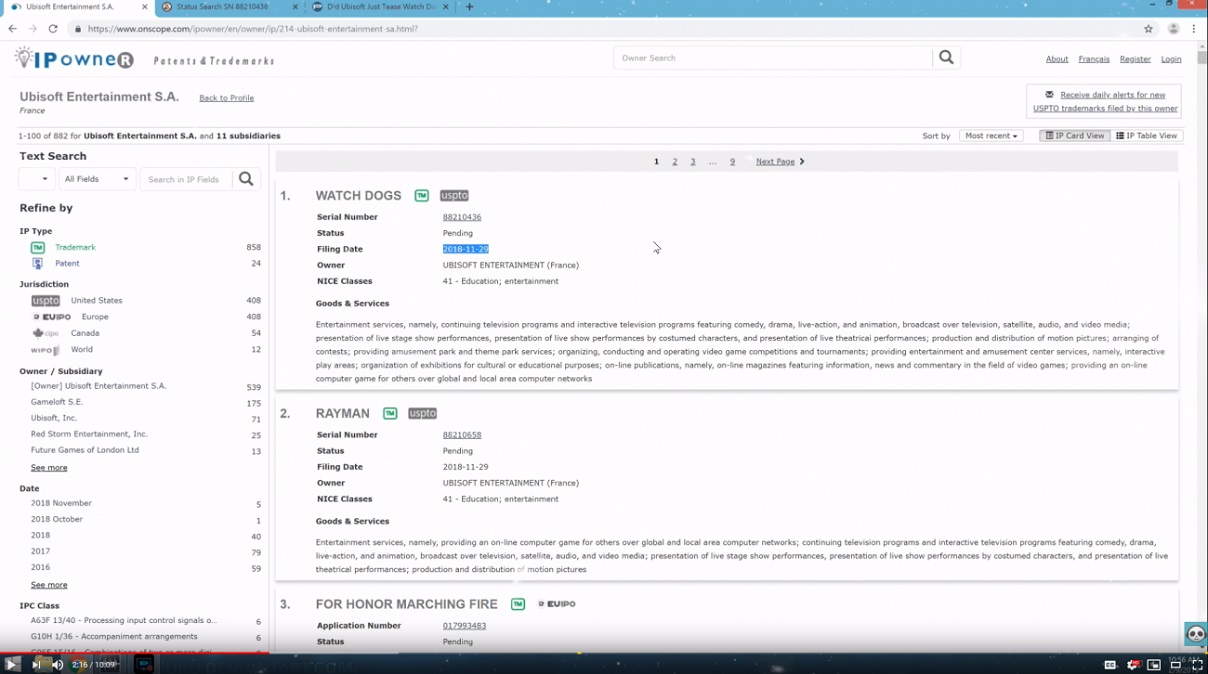1208x674 pixels.
Task: Switch to Did Ubisoft Just Tease Watch Dogs tab
Action: (x=378, y=7)
